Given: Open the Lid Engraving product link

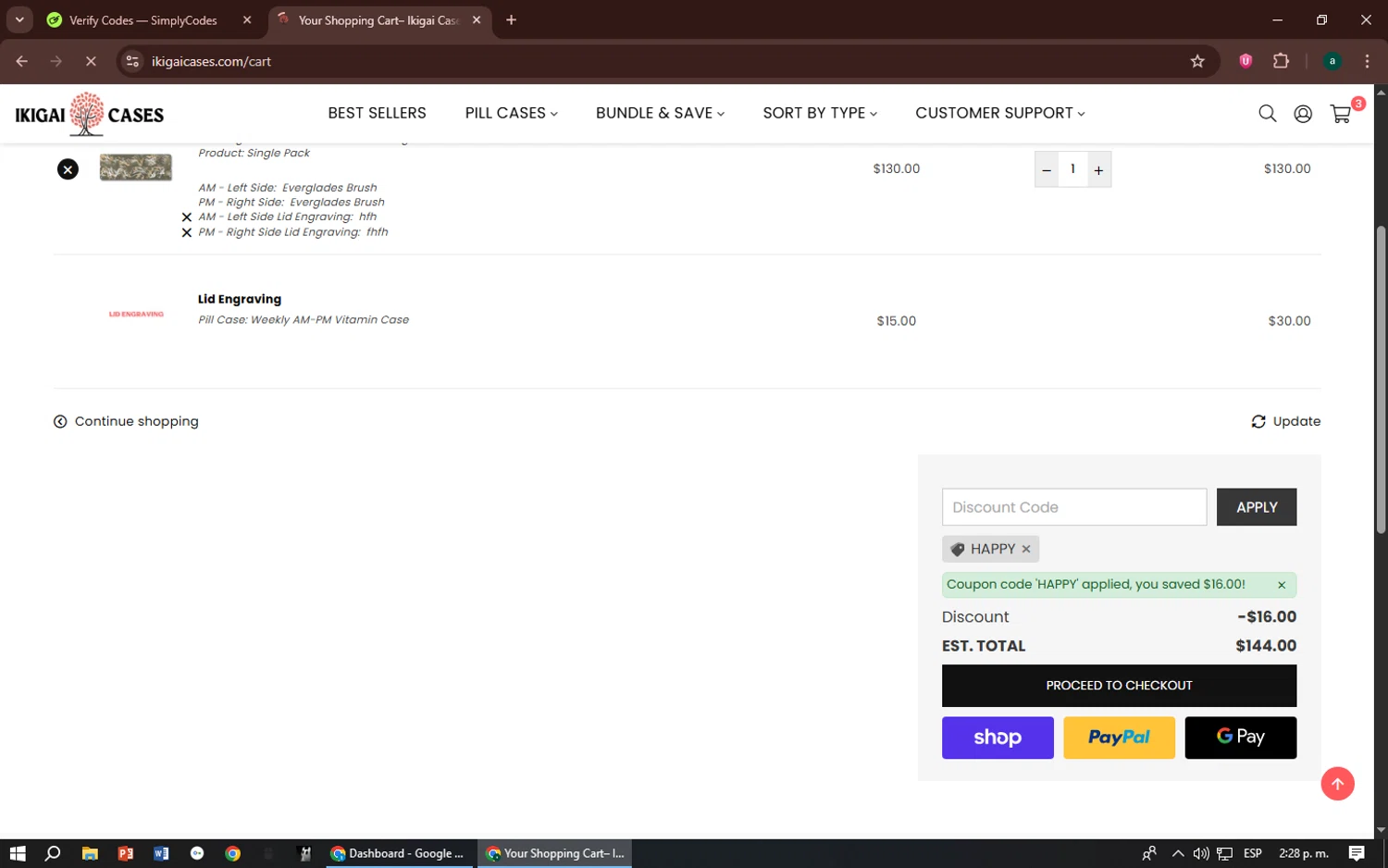Looking at the screenshot, I should [240, 299].
